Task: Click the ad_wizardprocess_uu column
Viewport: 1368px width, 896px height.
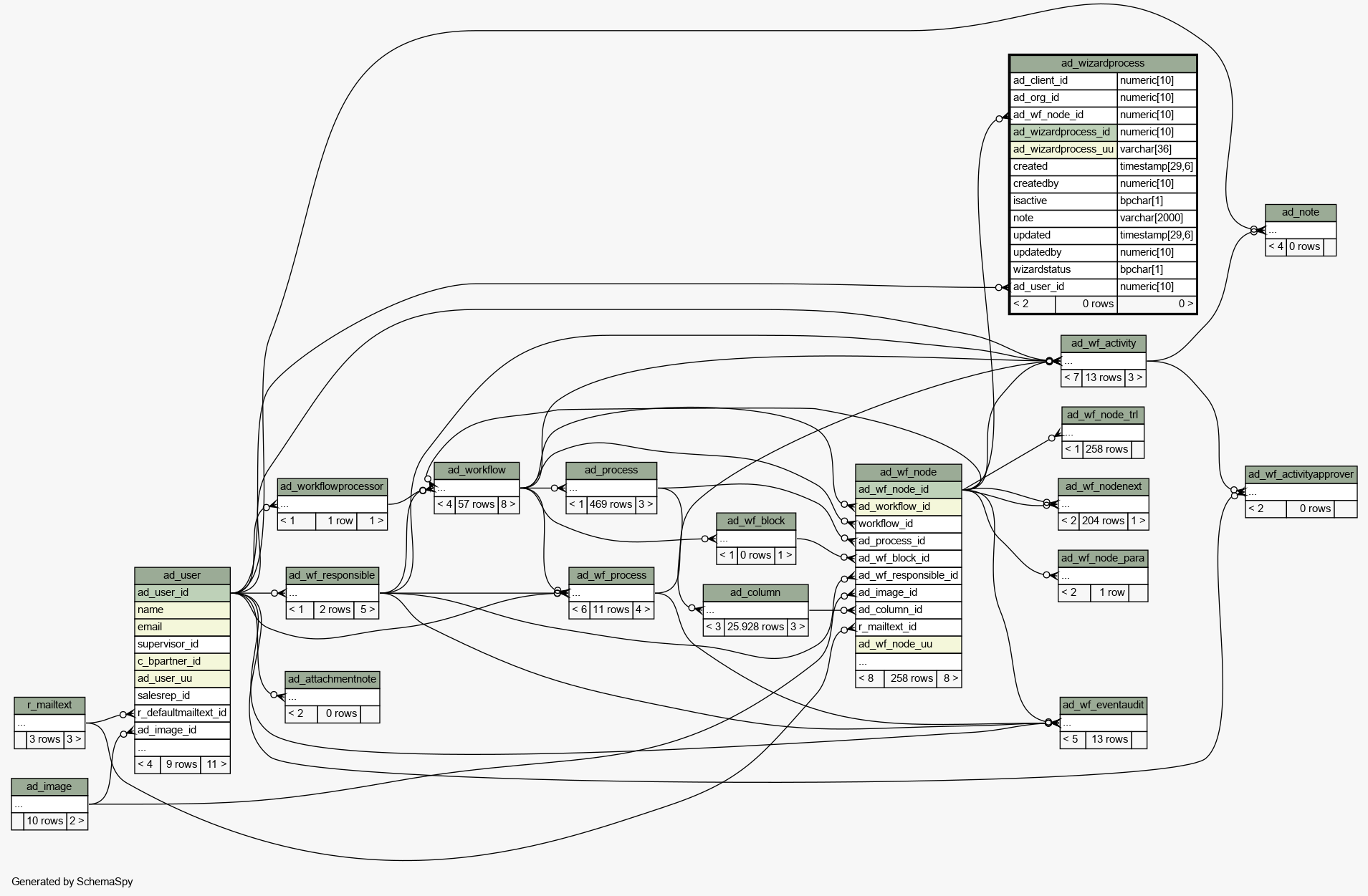Action: 1063,150
